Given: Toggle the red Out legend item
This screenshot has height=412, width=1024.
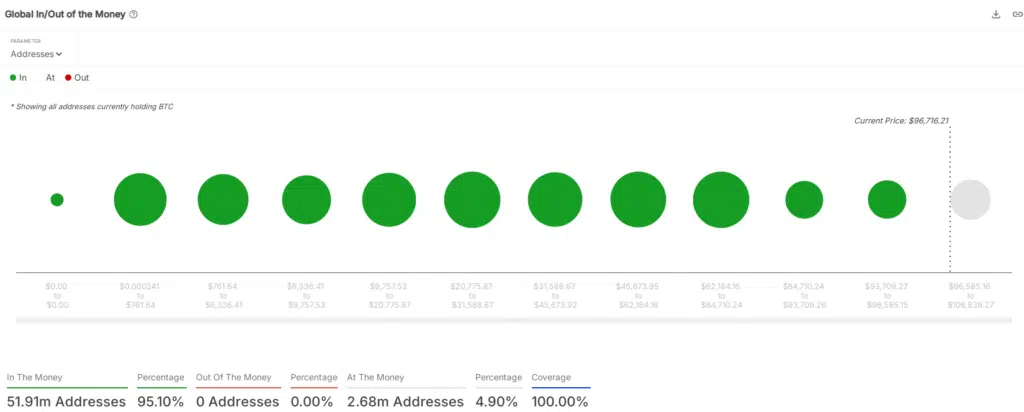Looking at the screenshot, I should 77,78.
